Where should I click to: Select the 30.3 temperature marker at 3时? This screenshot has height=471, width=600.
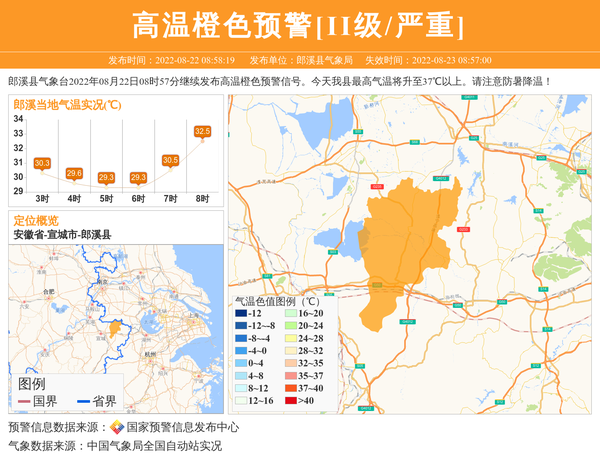(x=42, y=162)
